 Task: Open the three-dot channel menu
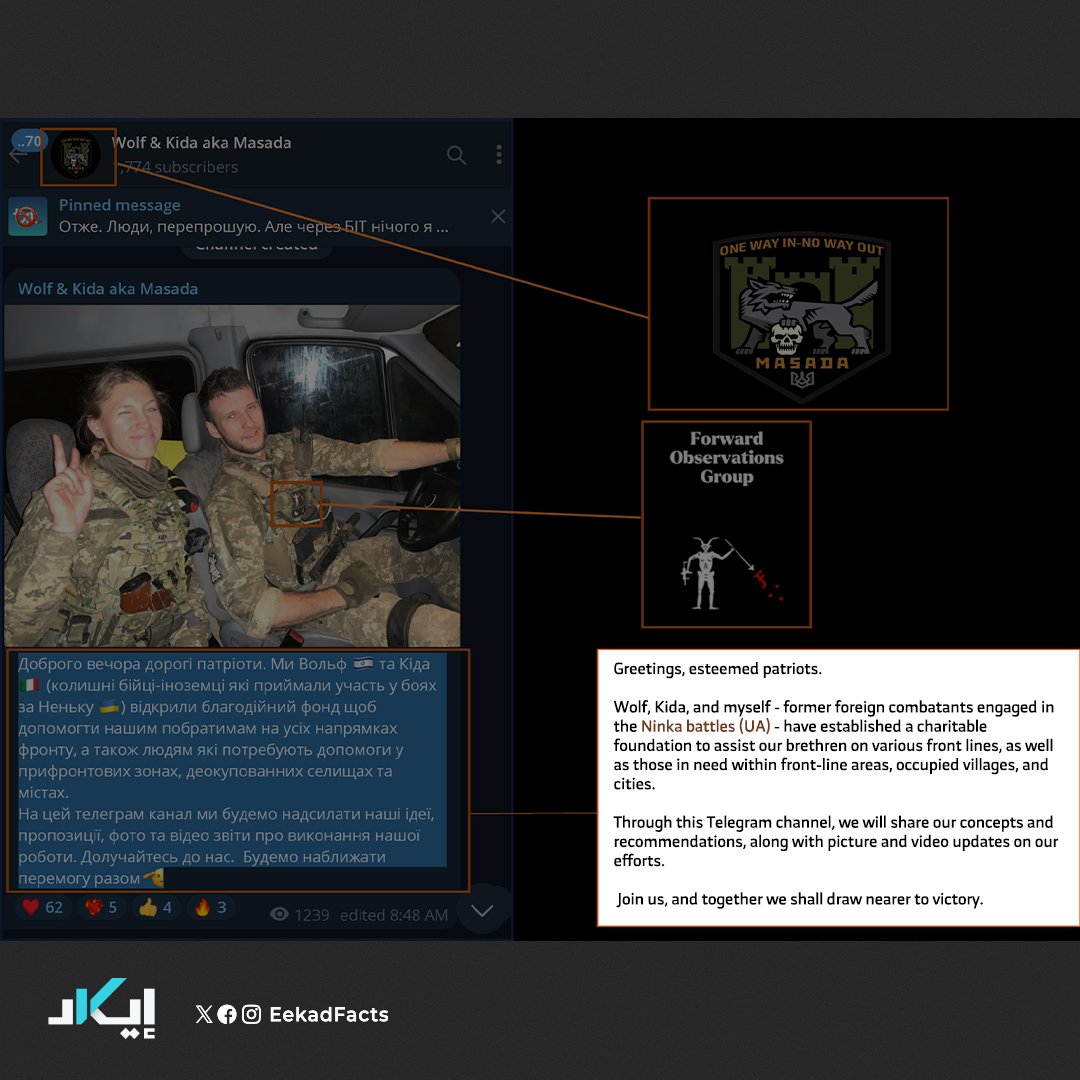tap(499, 154)
